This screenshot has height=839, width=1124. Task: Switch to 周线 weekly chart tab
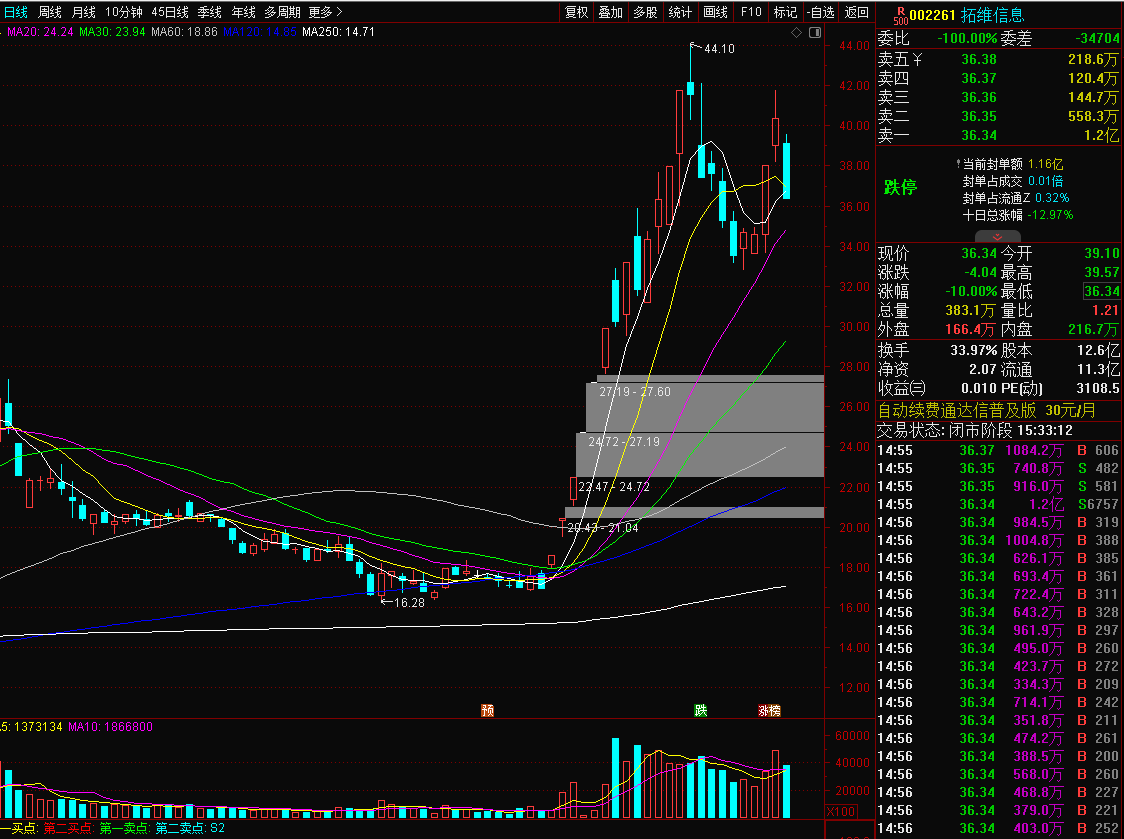pos(49,12)
